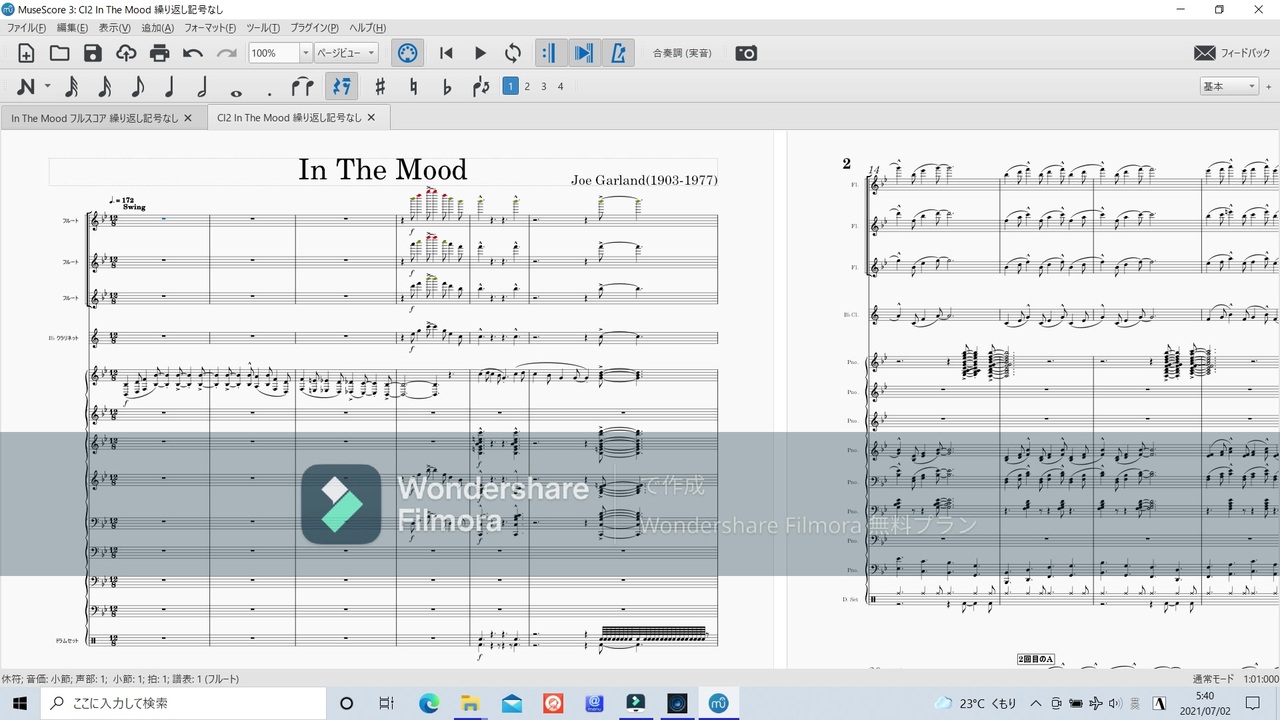This screenshot has height=720, width=1280.
Task: Click the new score icon
Action: point(26,53)
